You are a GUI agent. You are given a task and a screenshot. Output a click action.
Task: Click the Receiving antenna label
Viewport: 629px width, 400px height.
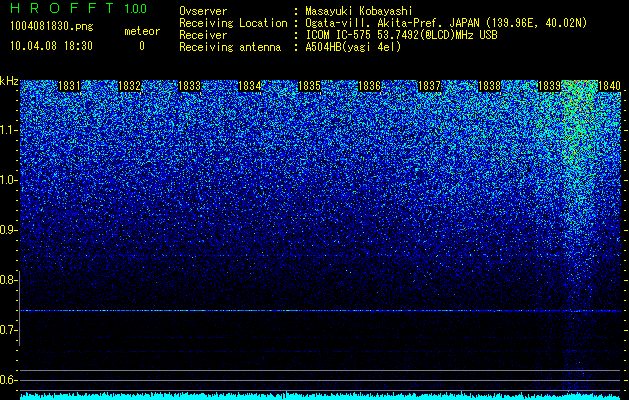230,47
